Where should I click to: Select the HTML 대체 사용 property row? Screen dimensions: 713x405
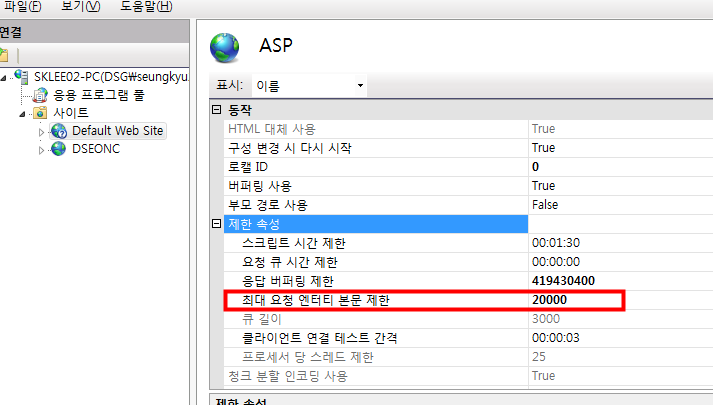tap(376, 129)
